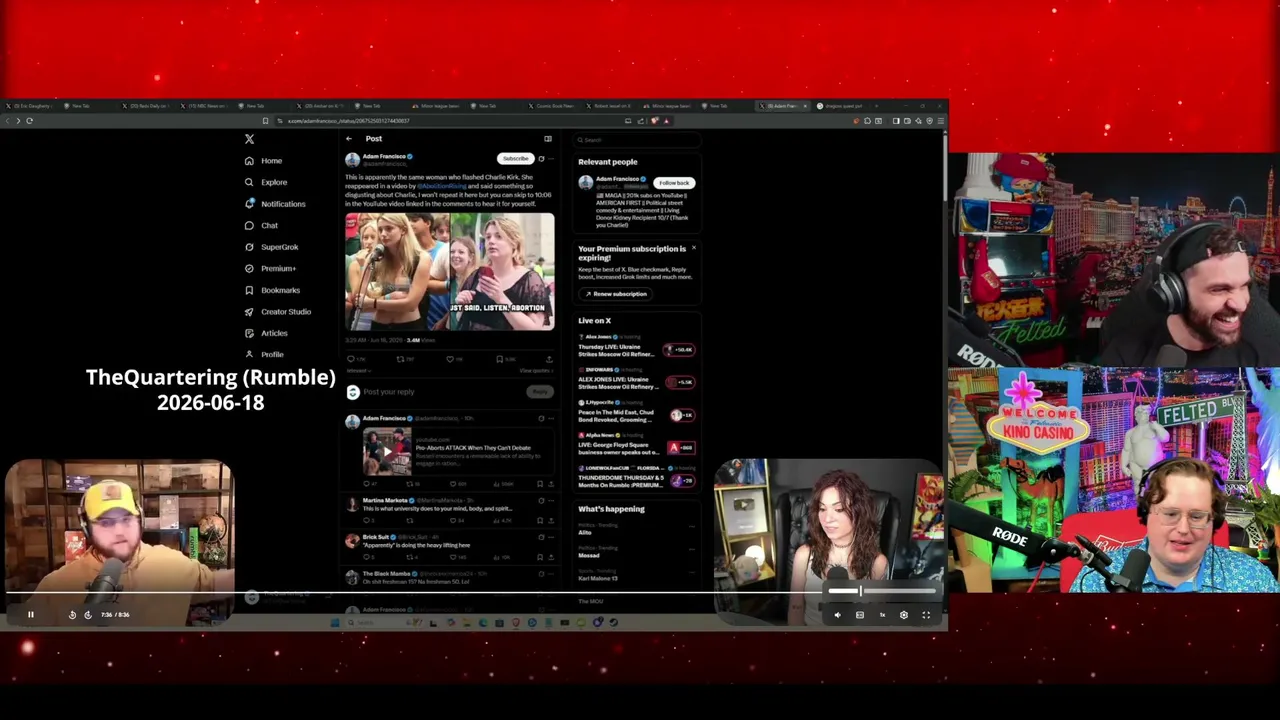The image size is (1280, 720).
Task: Click the Post your reply field
Action: [440, 392]
